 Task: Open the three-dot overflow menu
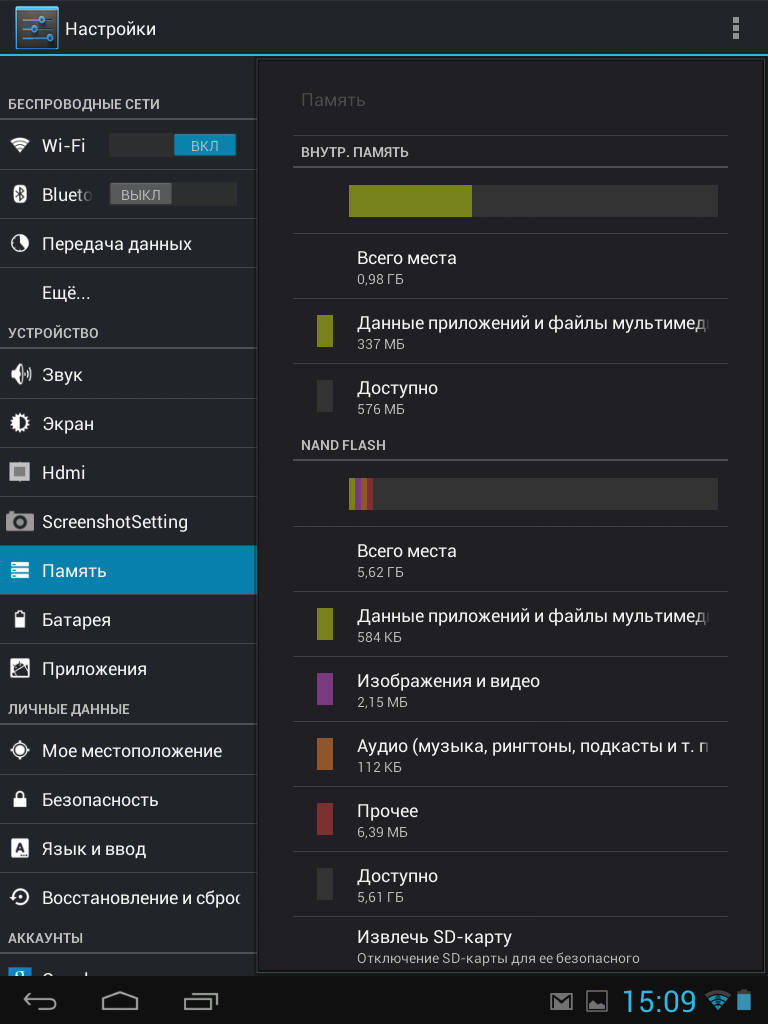pos(736,27)
